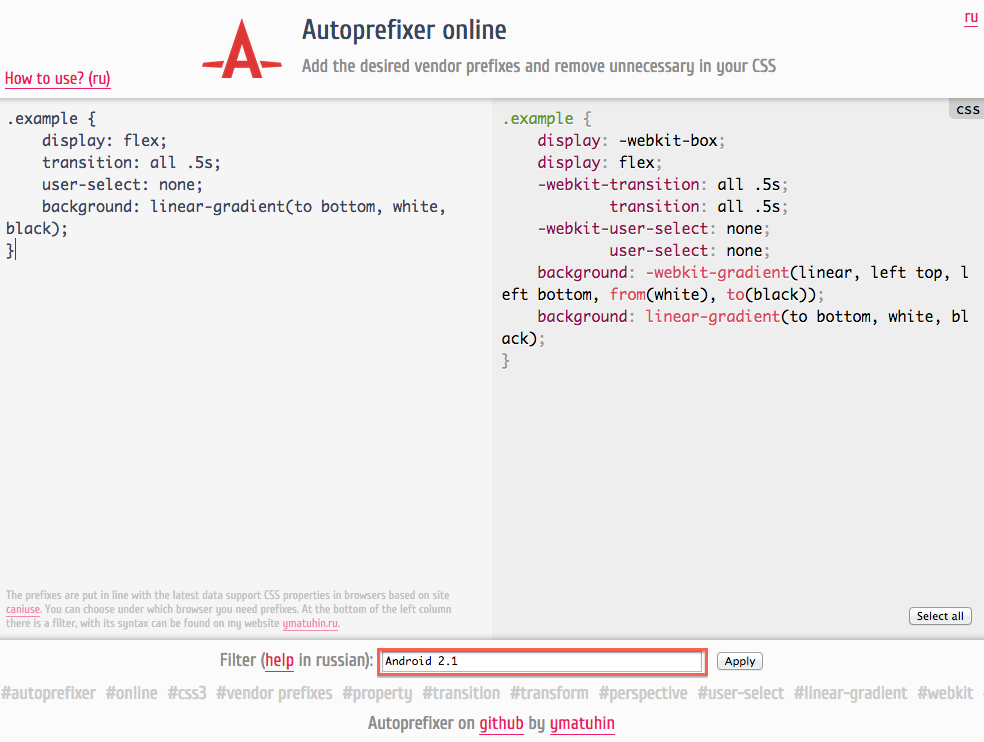This screenshot has width=984, height=742.
Task: Click the 'Autoprefixer online' heading
Action: click(404, 30)
